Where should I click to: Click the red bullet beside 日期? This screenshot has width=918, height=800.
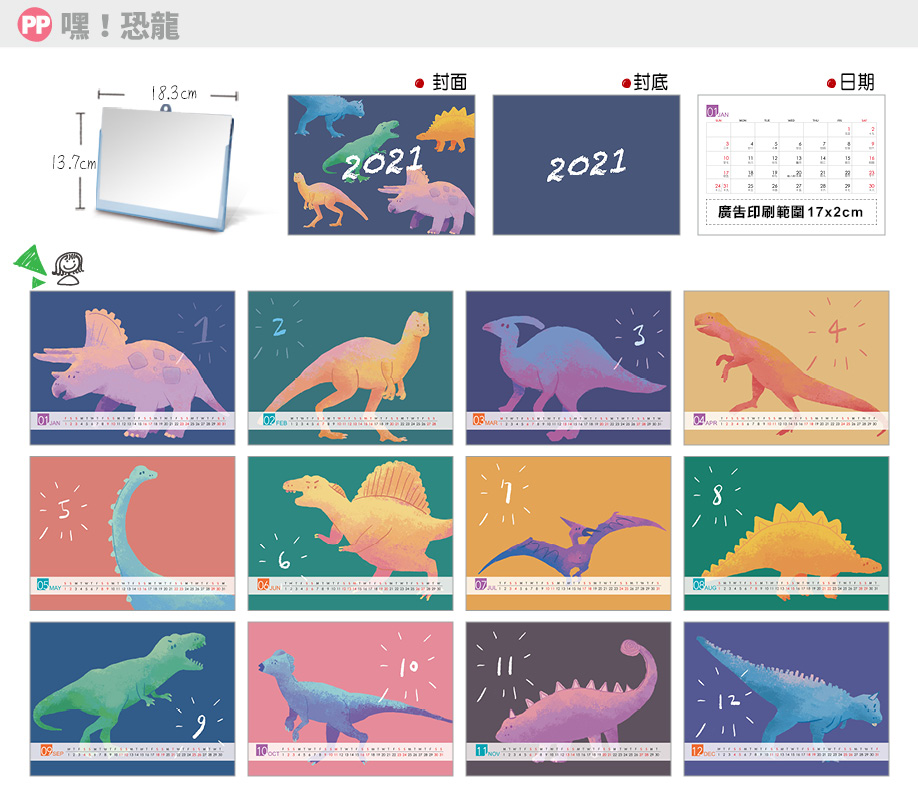click(x=831, y=83)
